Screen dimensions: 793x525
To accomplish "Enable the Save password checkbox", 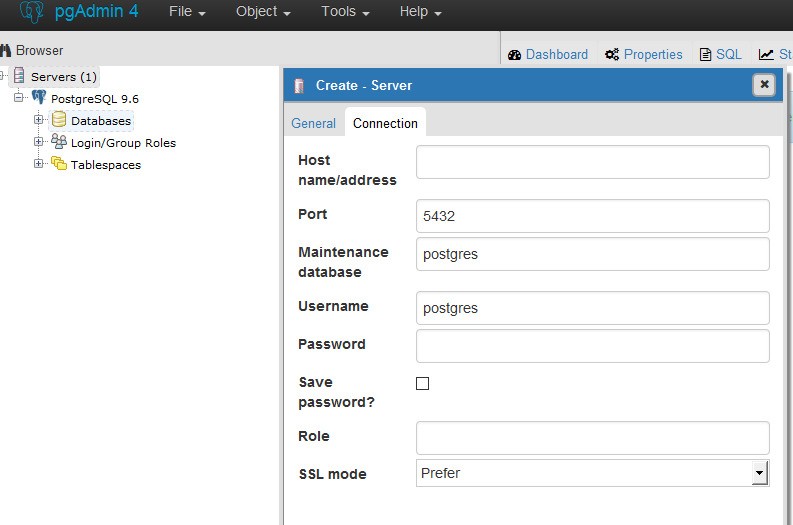I will click(x=422, y=383).
